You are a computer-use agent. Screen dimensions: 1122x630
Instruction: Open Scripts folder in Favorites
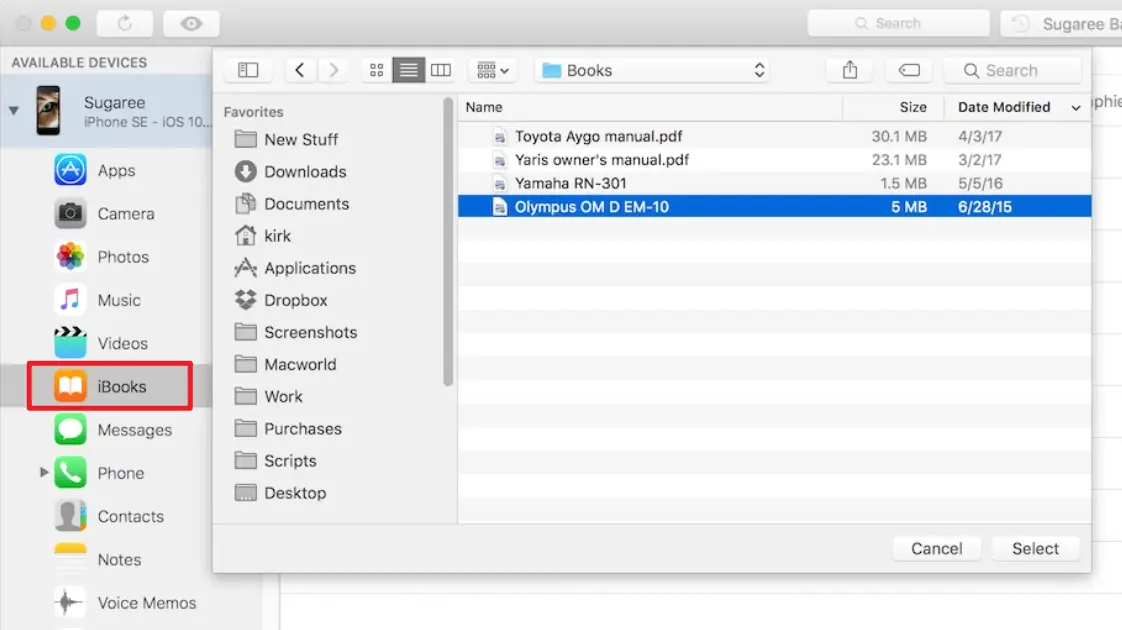pyautogui.click(x=275, y=461)
